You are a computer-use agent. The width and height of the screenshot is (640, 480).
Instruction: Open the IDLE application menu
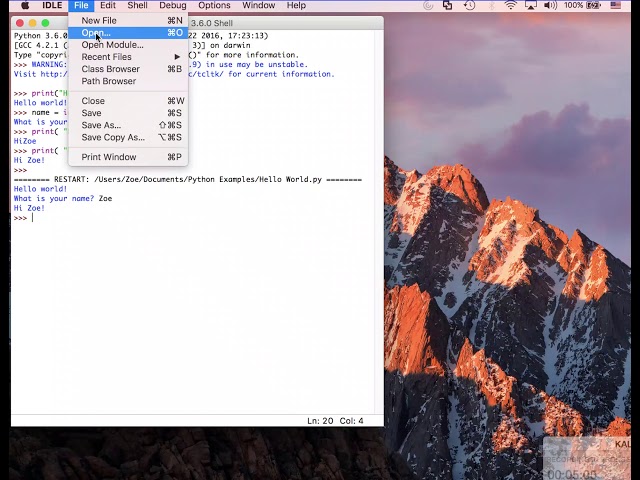[52, 5]
